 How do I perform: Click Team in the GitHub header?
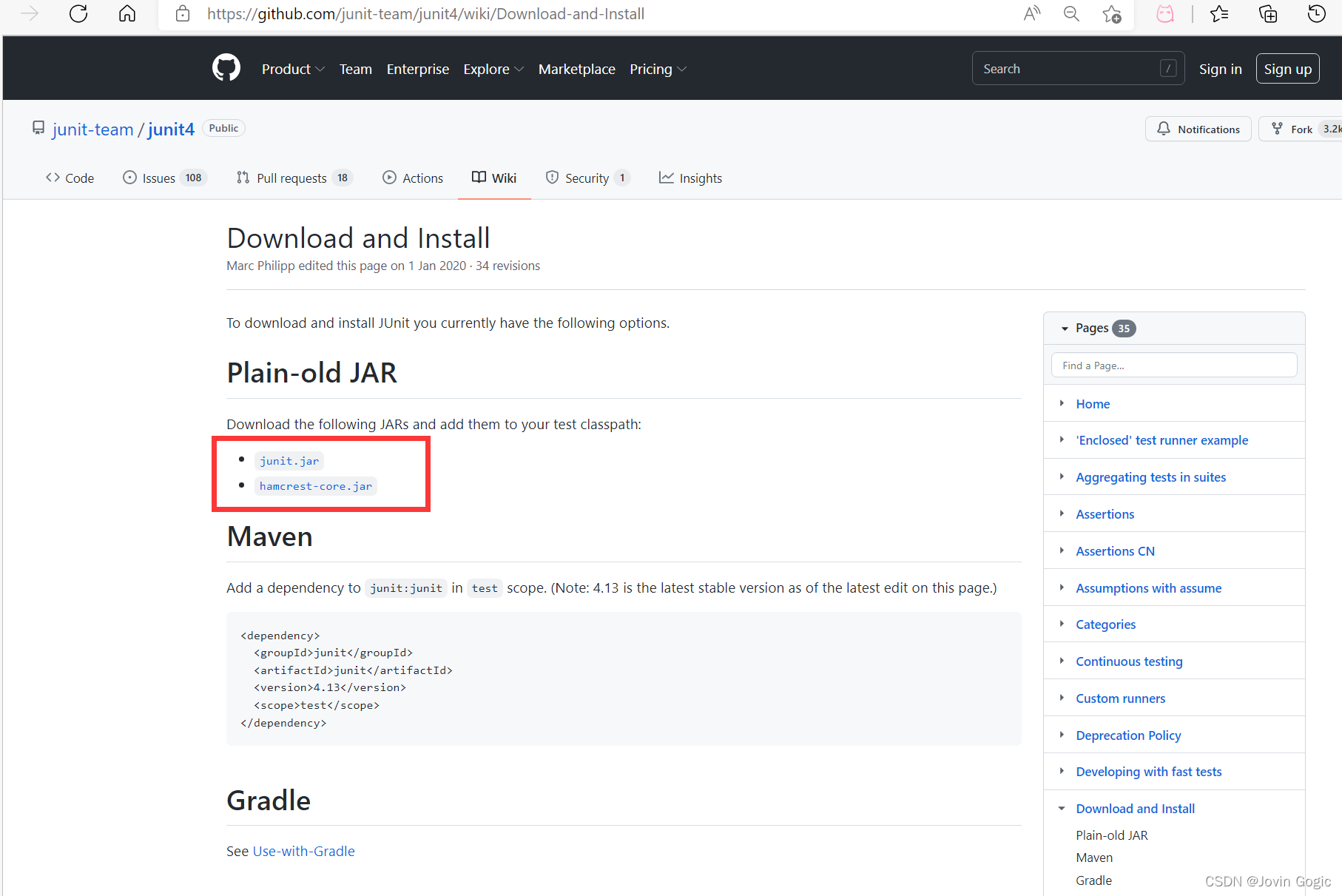point(356,69)
